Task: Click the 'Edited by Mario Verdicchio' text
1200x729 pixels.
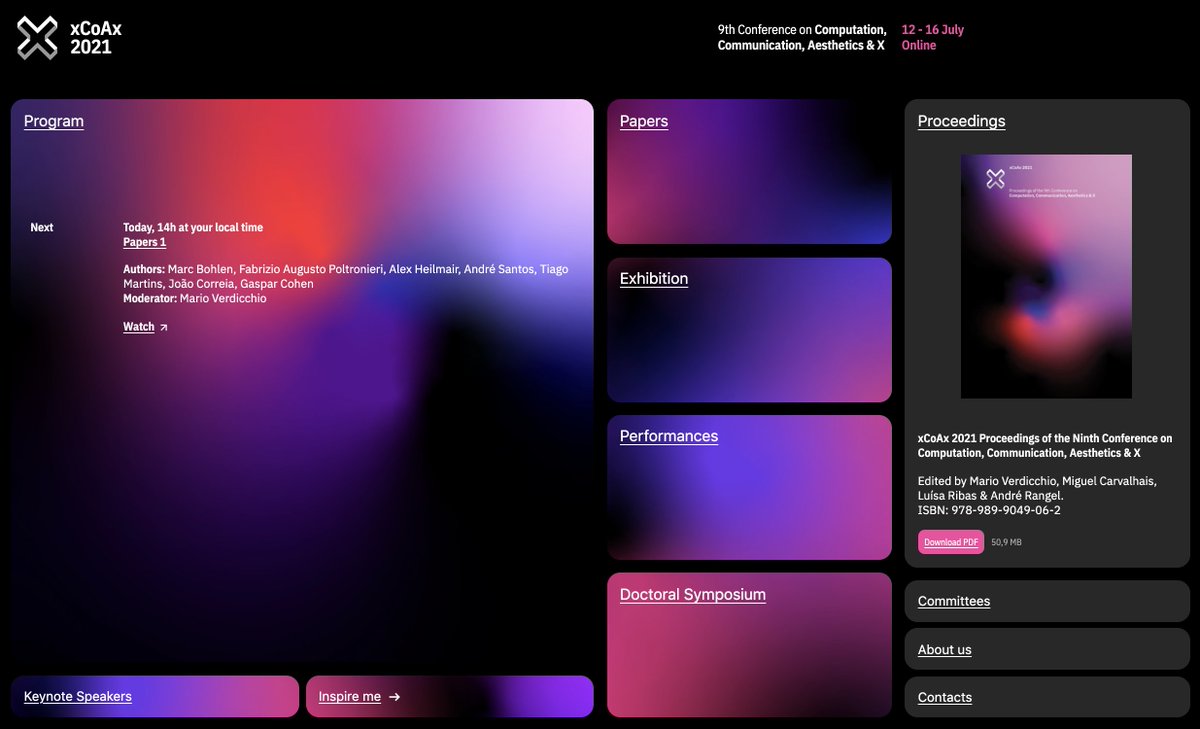Action: (x=1037, y=488)
